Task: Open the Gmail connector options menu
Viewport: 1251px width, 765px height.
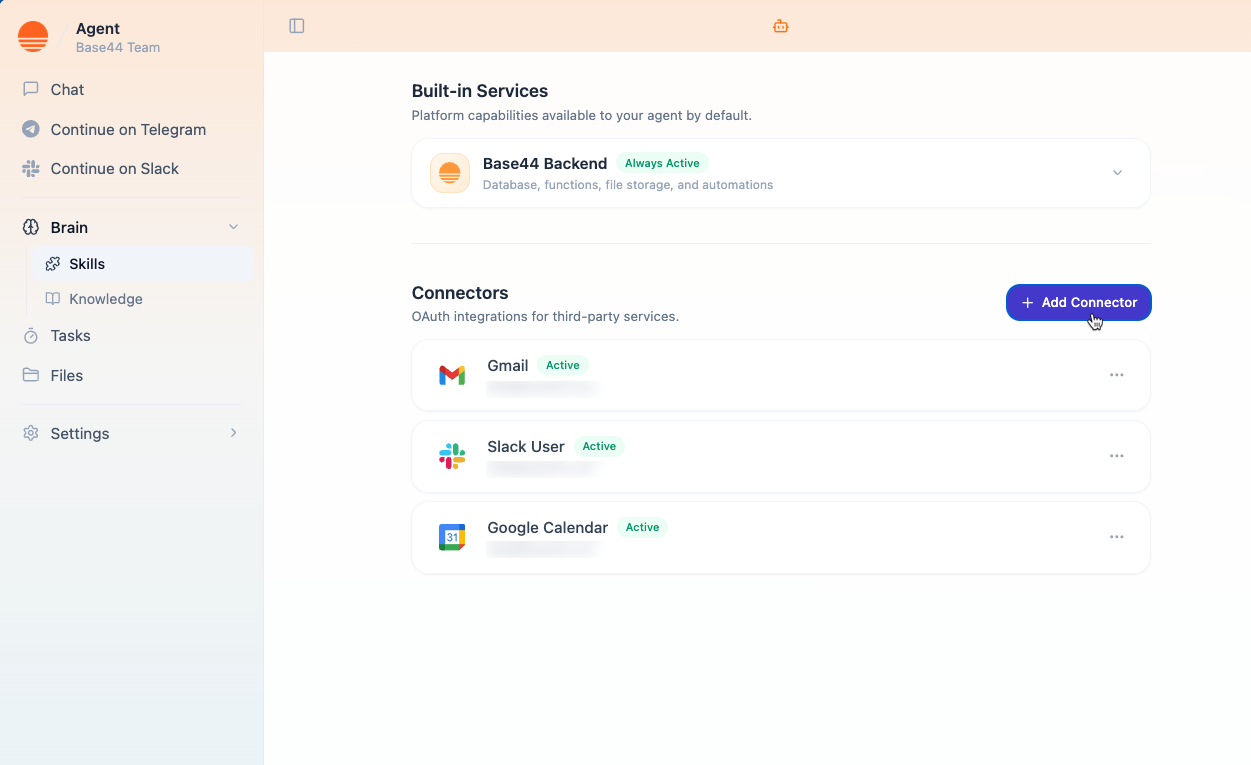Action: tap(1117, 375)
